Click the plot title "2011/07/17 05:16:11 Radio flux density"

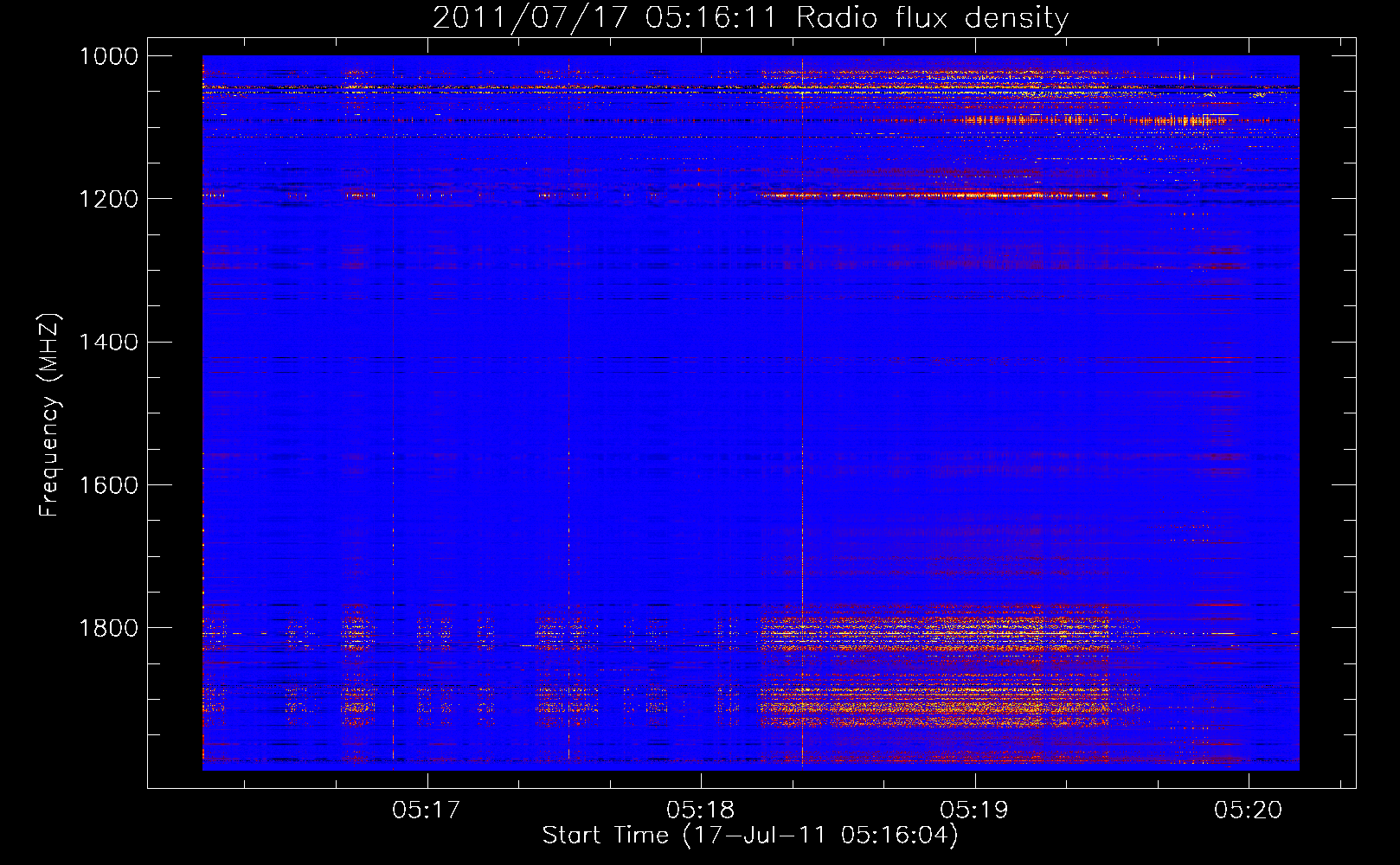point(751,17)
